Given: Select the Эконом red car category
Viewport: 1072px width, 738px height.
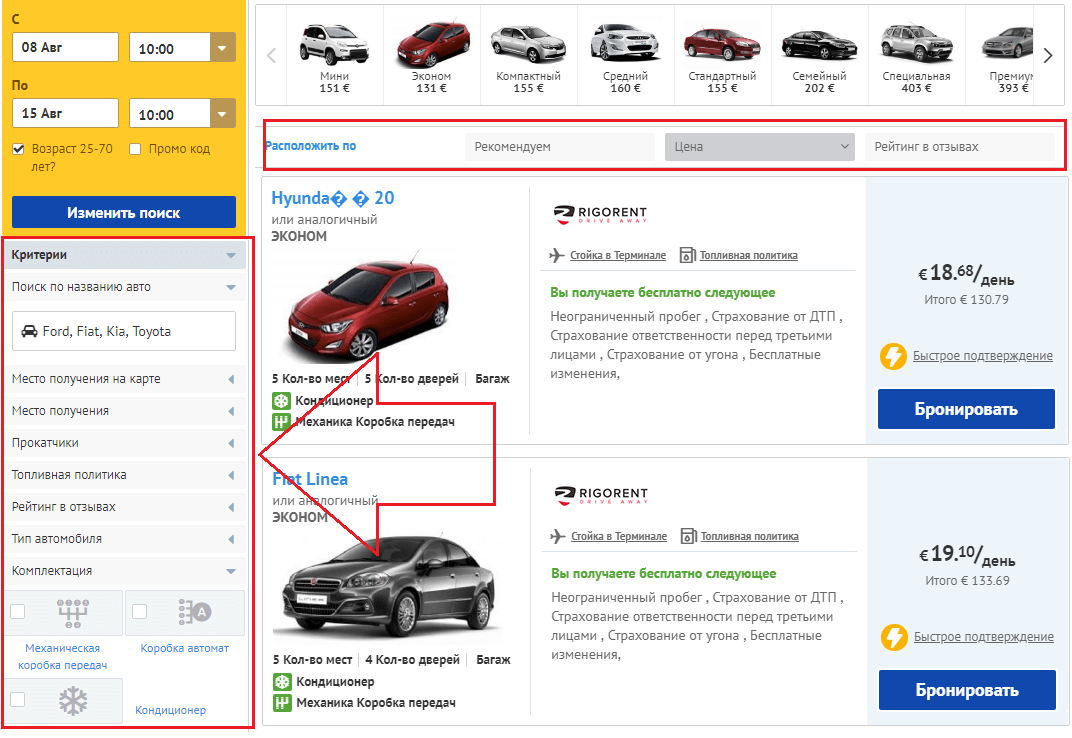Looking at the screenshot, I should point(432,45).
